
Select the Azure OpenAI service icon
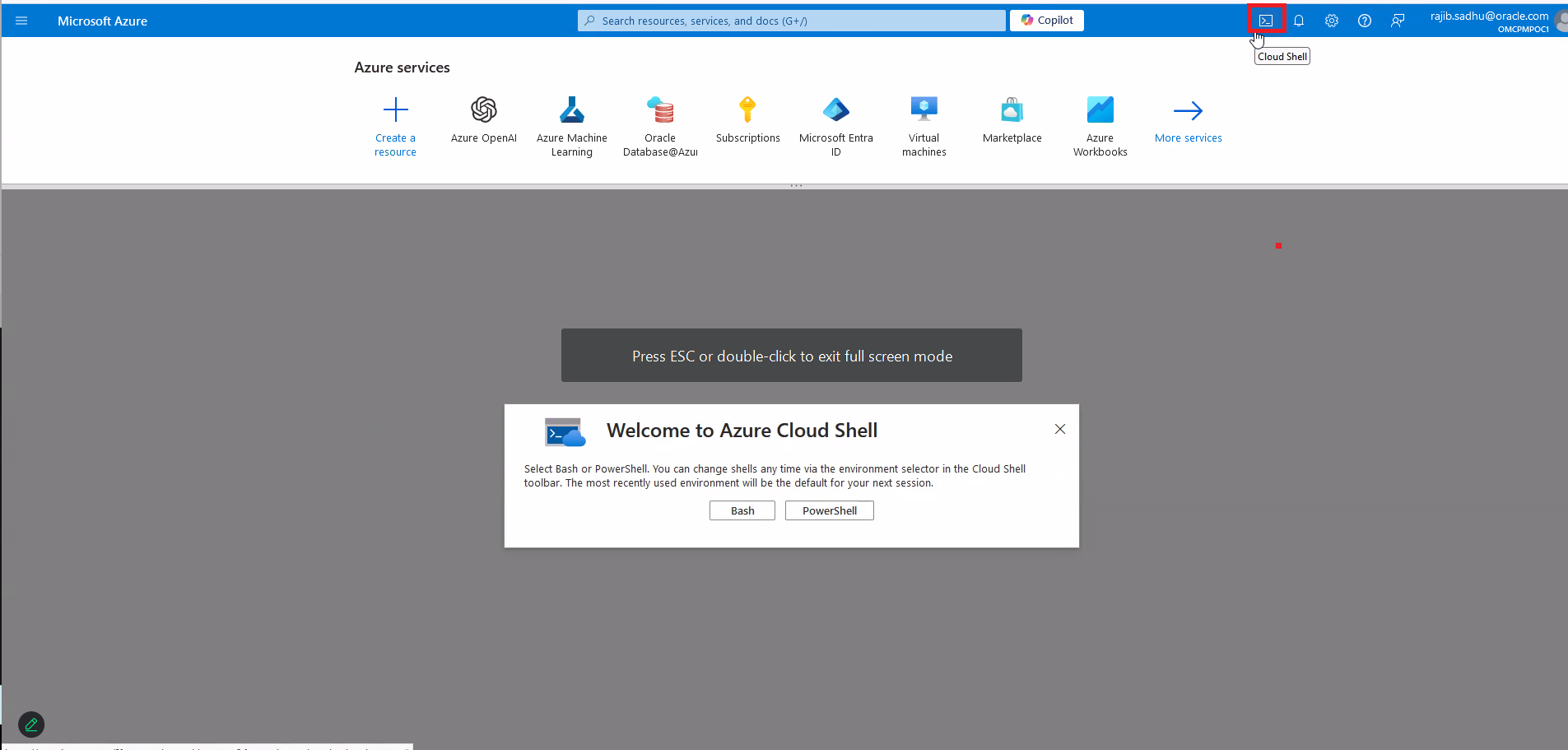pos(483,110)
